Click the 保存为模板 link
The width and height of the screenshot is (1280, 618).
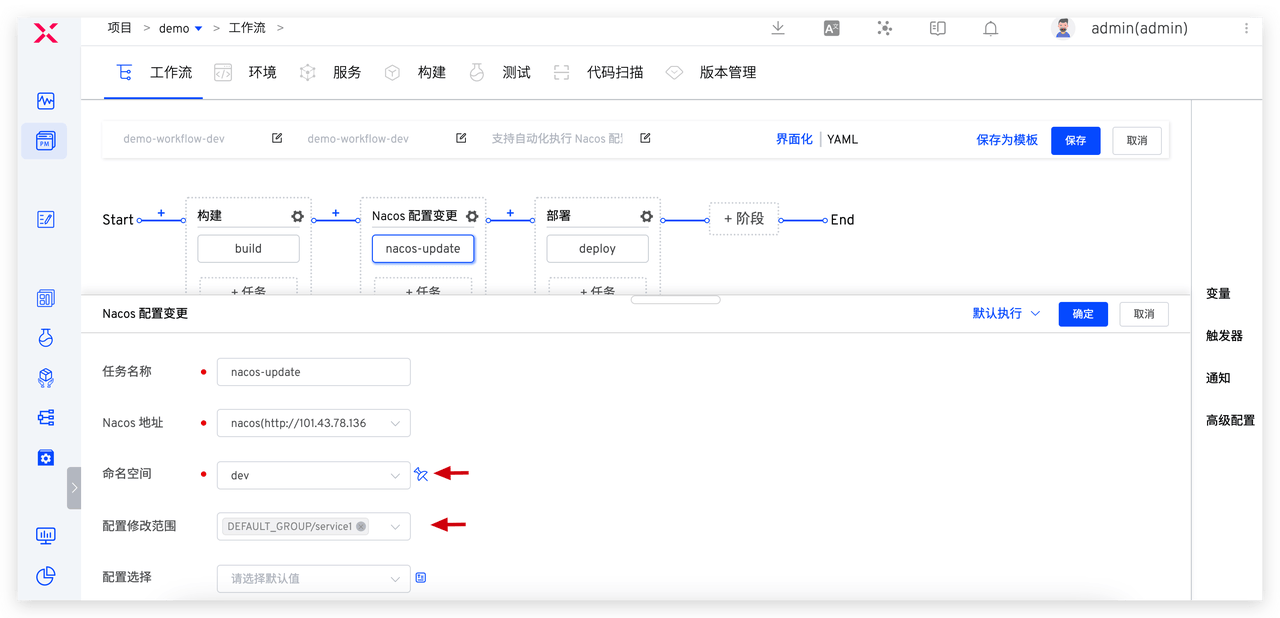[x=1007, y=140]
